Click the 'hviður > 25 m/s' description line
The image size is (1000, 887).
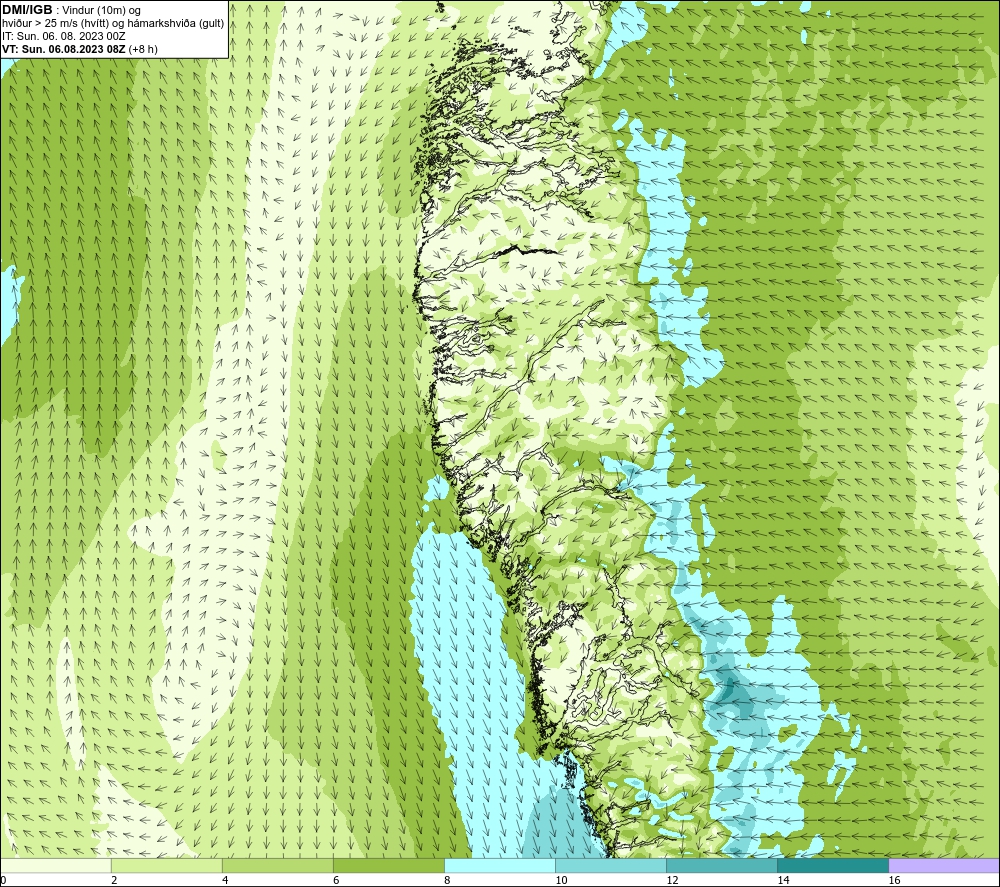pyautogui.click(x=113, y=24)
